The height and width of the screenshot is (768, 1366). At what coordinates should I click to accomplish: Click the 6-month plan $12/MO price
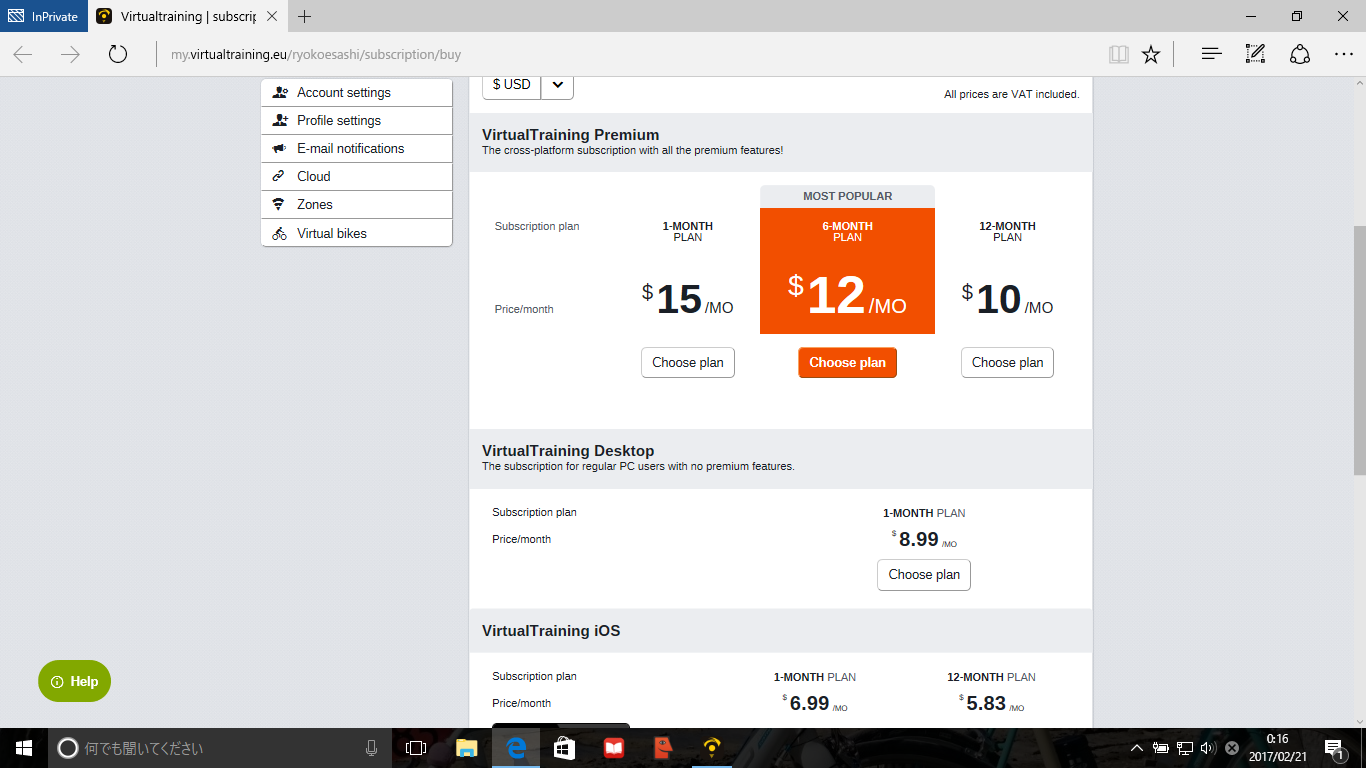[847, 296]
